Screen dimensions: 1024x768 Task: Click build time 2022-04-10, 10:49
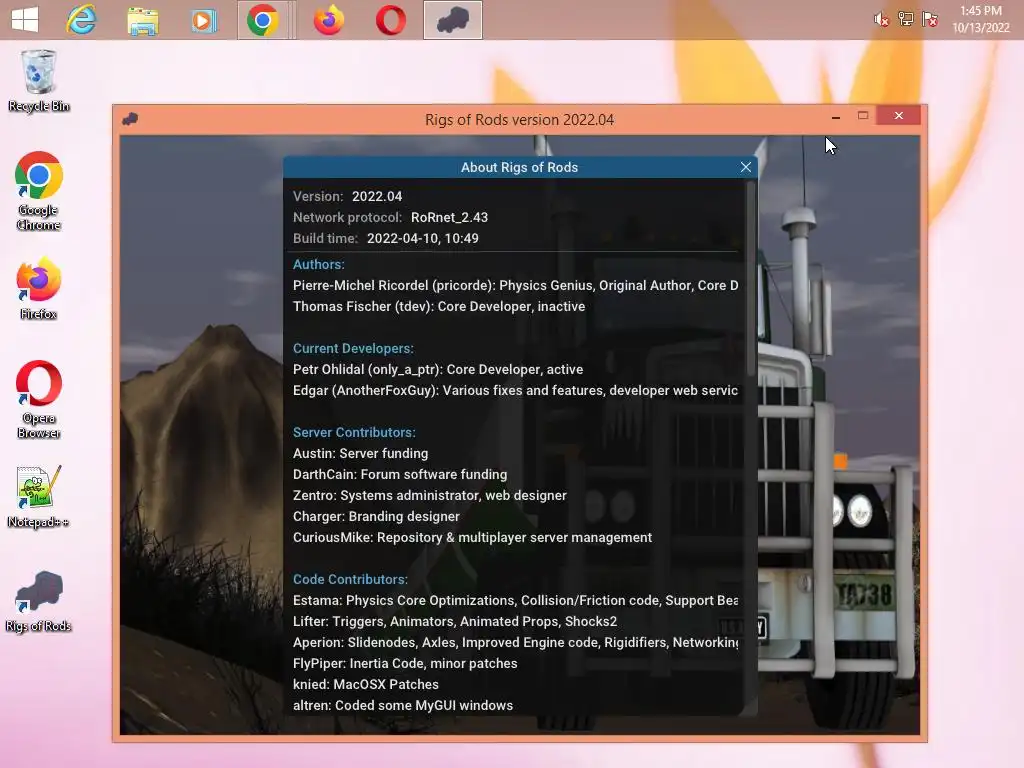423,238
